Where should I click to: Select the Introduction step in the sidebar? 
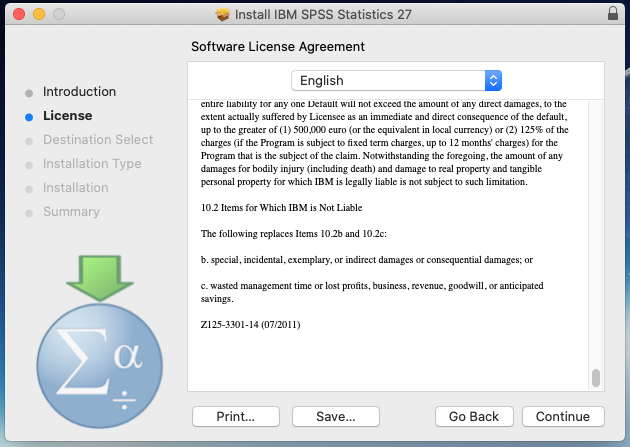[x=79, y=92]
